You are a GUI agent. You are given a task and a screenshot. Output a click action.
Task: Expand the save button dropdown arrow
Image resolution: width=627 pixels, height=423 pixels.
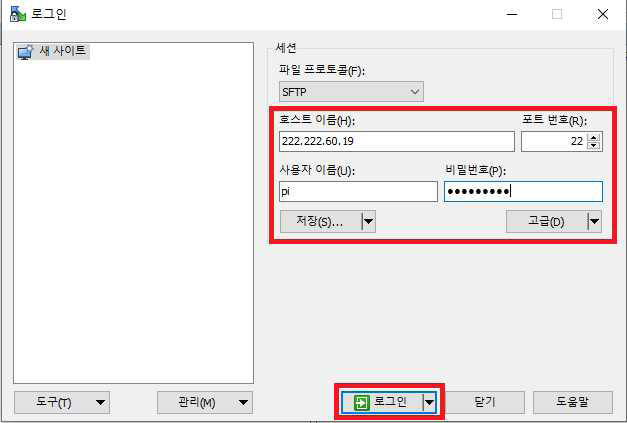pyautogui.click(x=369, y=221)
